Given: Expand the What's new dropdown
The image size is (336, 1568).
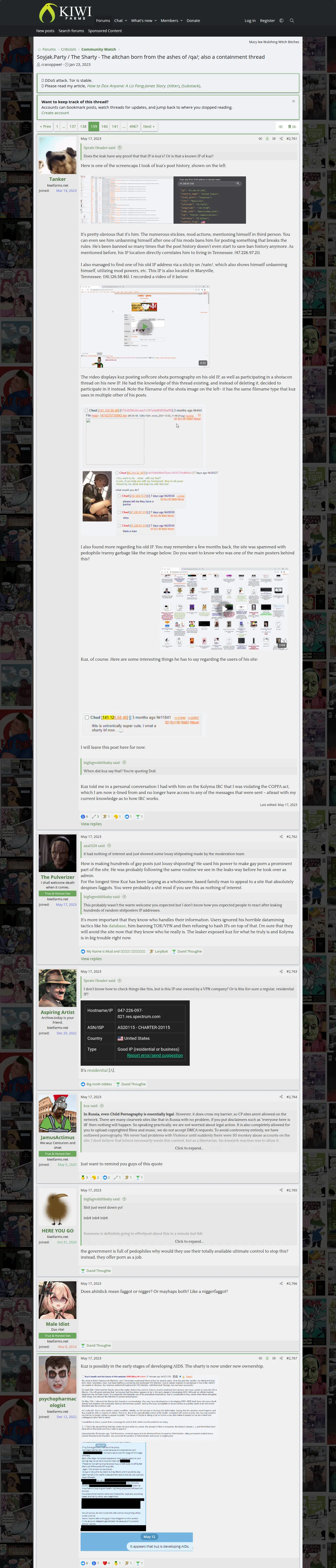Looking at the screenshot, I should point(155,21).
